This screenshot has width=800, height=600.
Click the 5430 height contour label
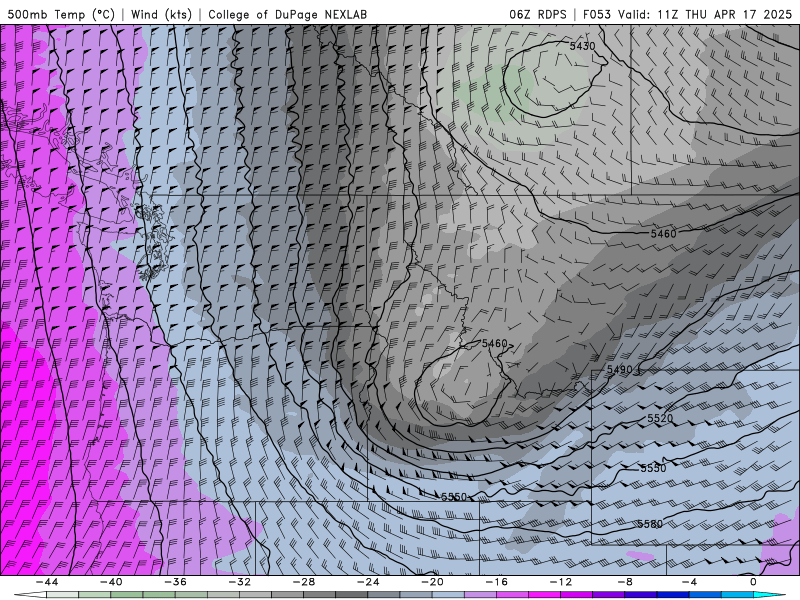point(582,46)
